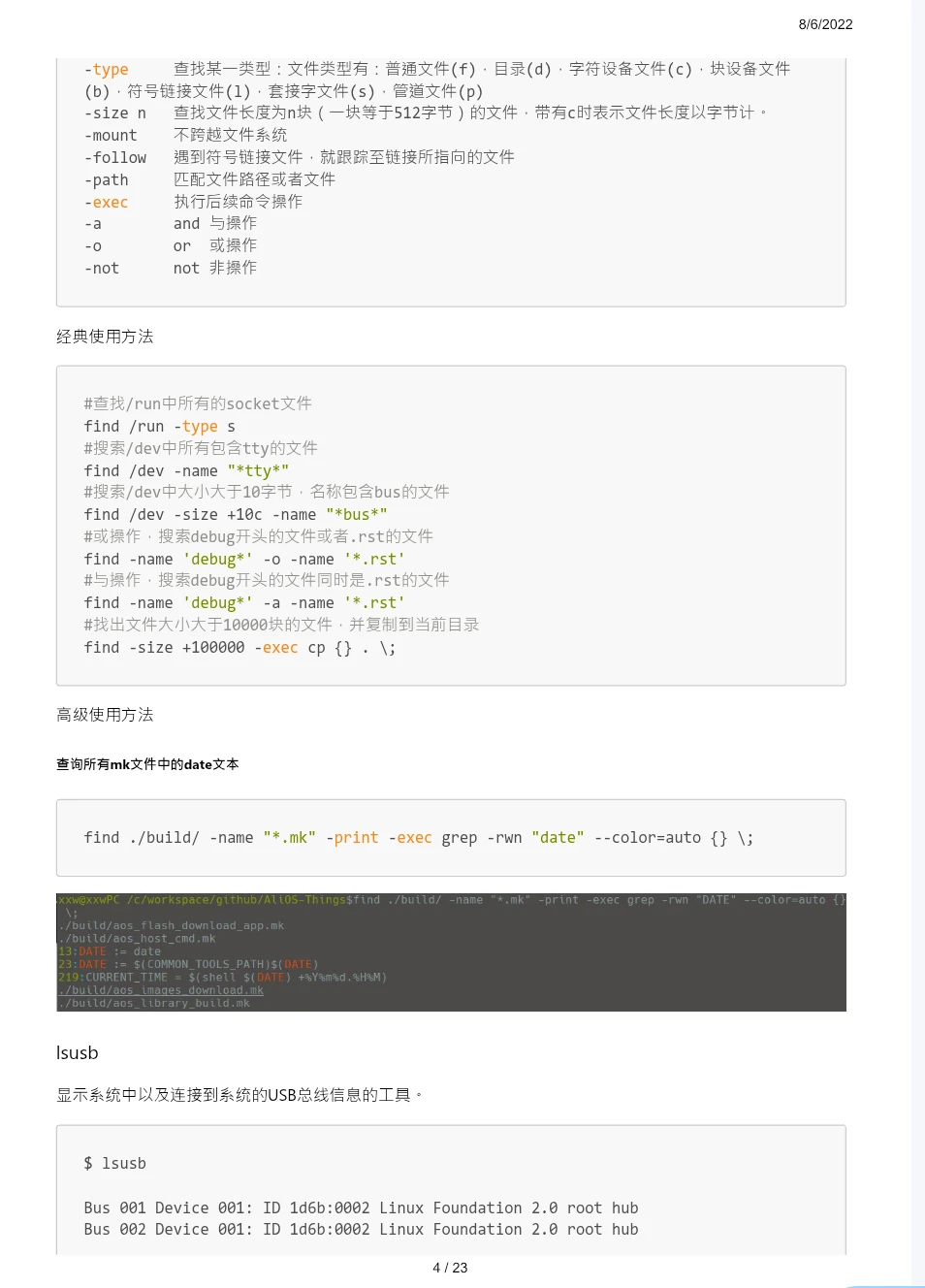Image resolution: width=925 pixels, height=1288 pixels.
Task: Click the page number 4 / 23
Action: (450, 1267)
